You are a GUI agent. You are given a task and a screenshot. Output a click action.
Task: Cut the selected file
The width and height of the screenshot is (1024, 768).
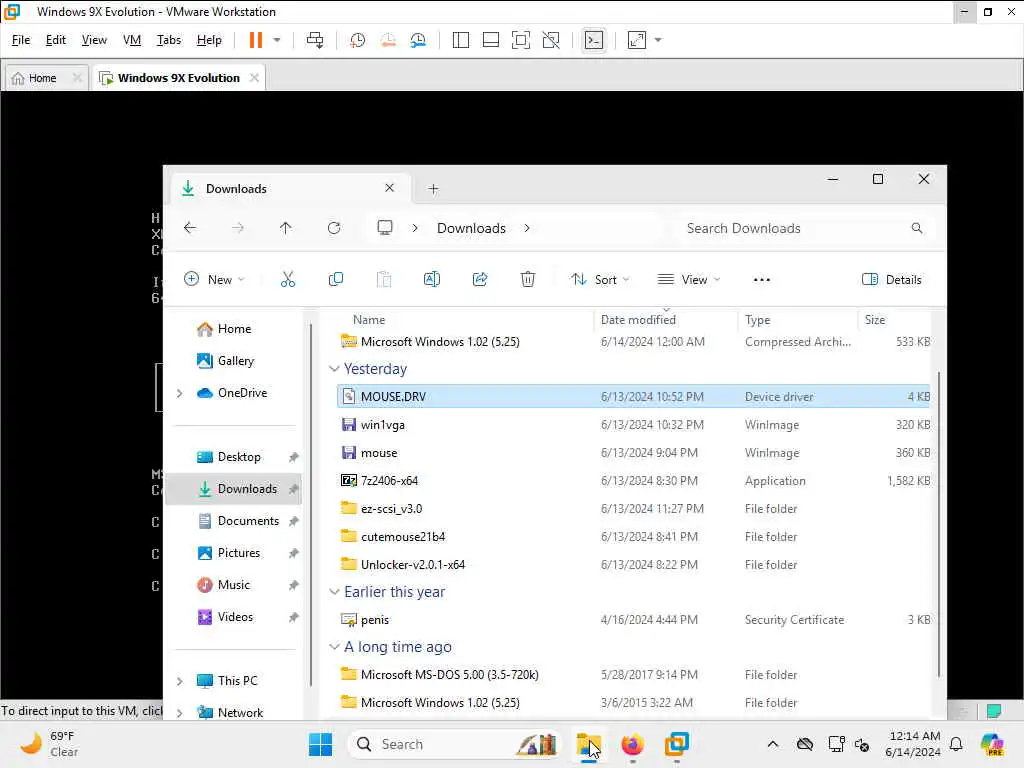pyautogui.click(x=287, y=280)
